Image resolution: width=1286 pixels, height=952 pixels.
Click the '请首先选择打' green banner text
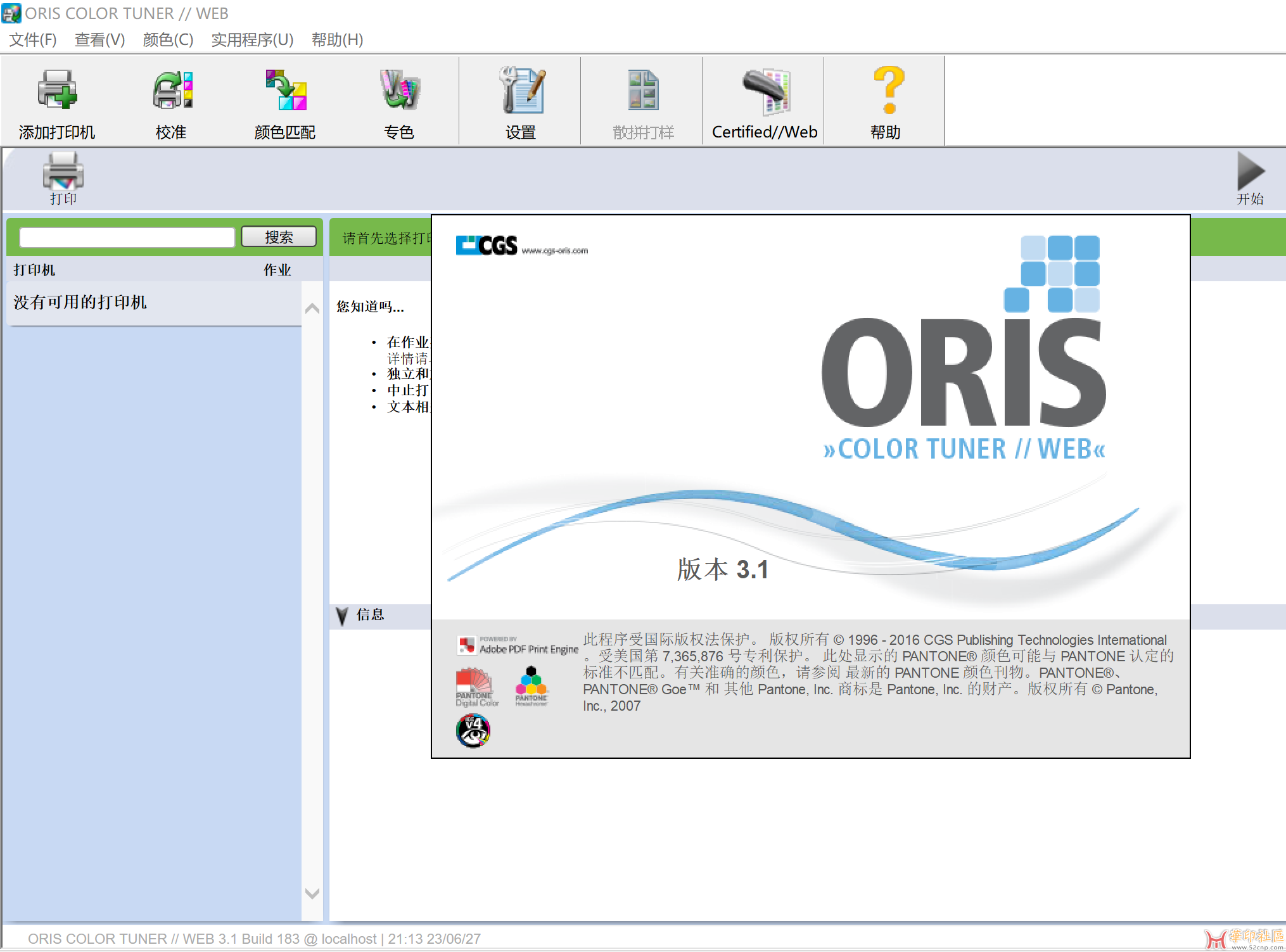coord(386,238)
